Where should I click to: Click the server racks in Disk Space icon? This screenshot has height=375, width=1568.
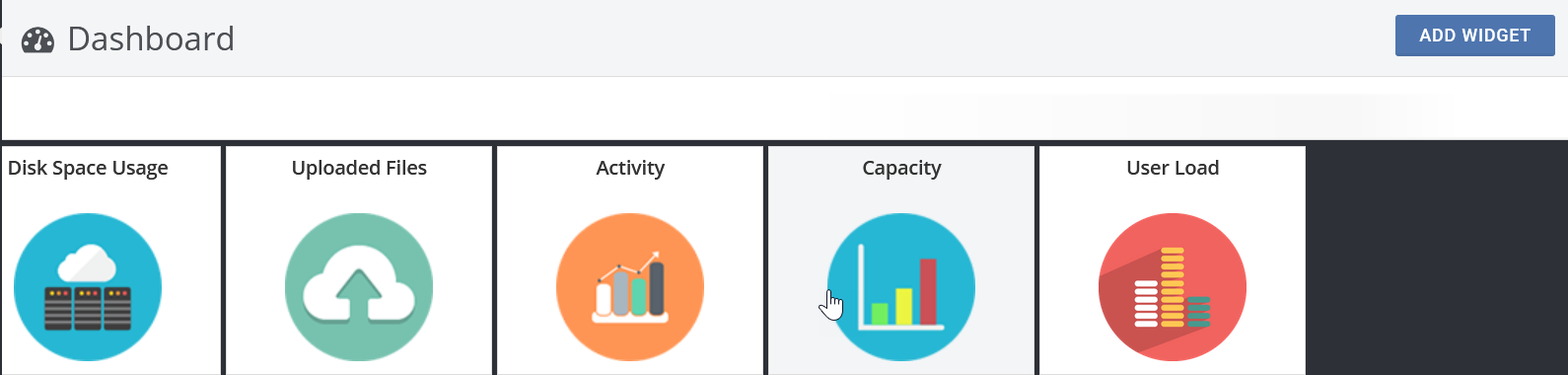pos(88,309)
